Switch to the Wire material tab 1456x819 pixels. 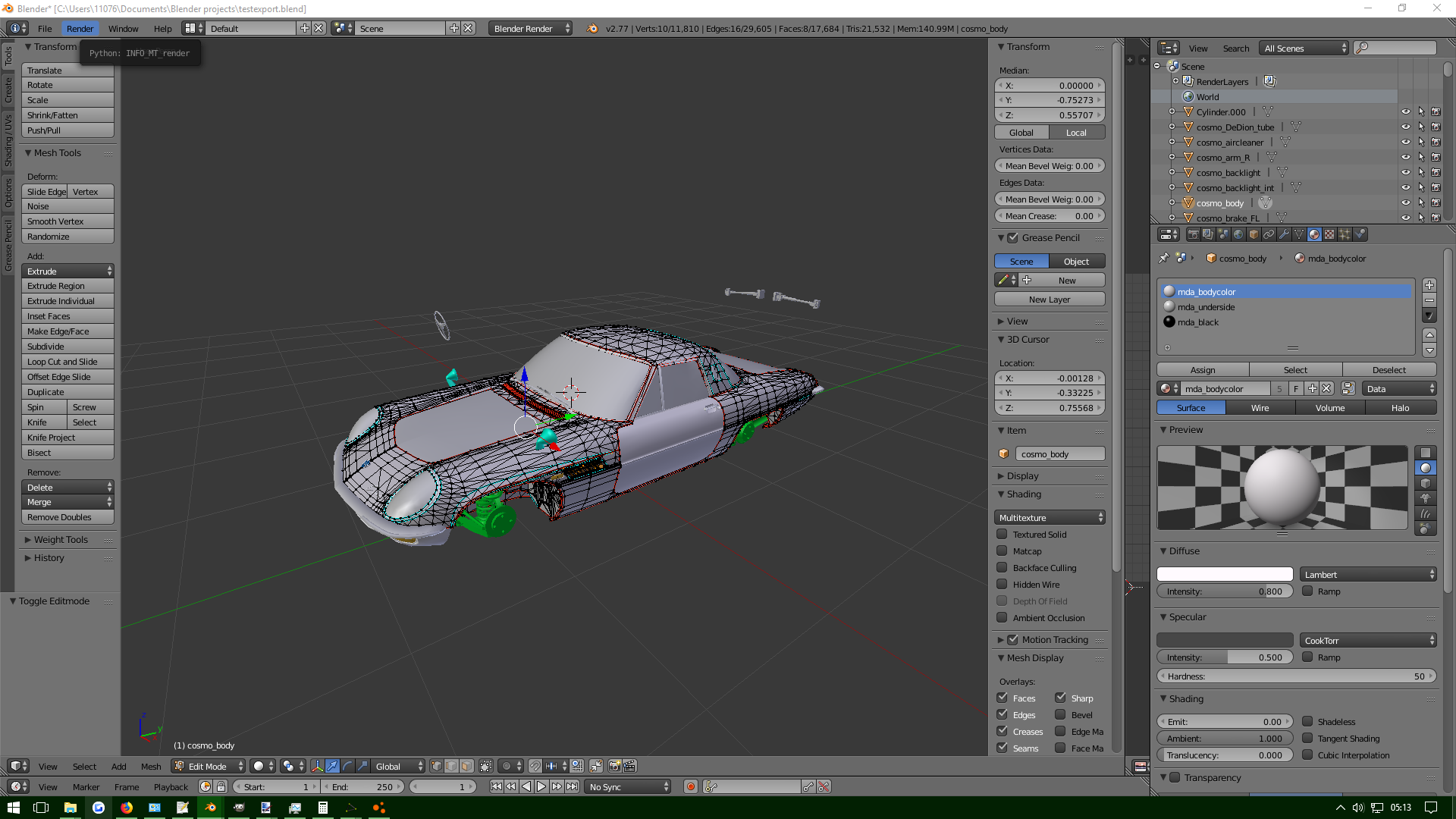tap(1260, 407)
